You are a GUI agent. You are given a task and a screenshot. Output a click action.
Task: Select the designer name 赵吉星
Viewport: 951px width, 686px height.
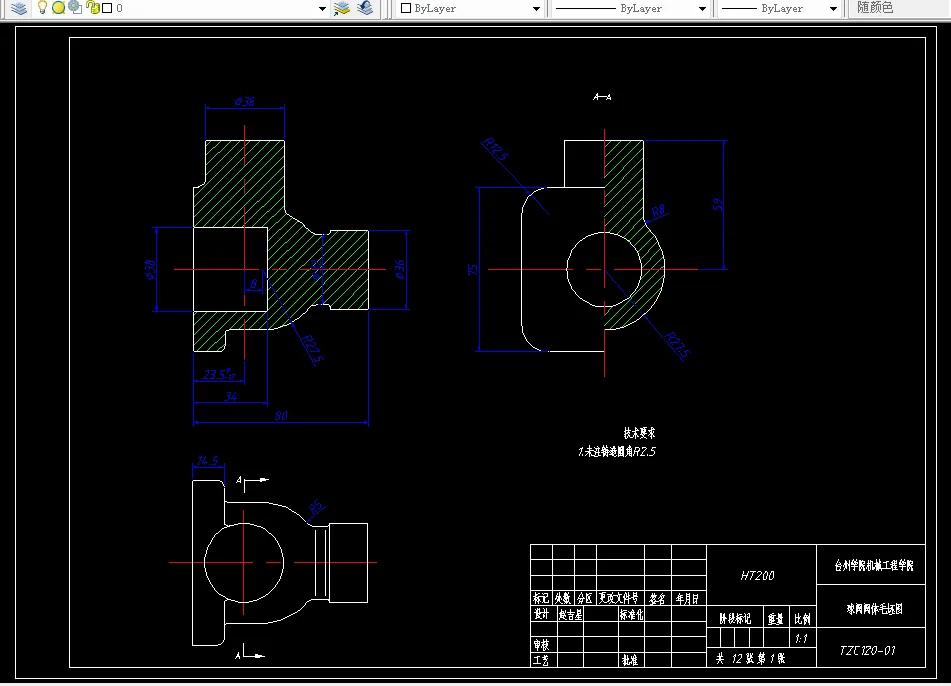571,615
